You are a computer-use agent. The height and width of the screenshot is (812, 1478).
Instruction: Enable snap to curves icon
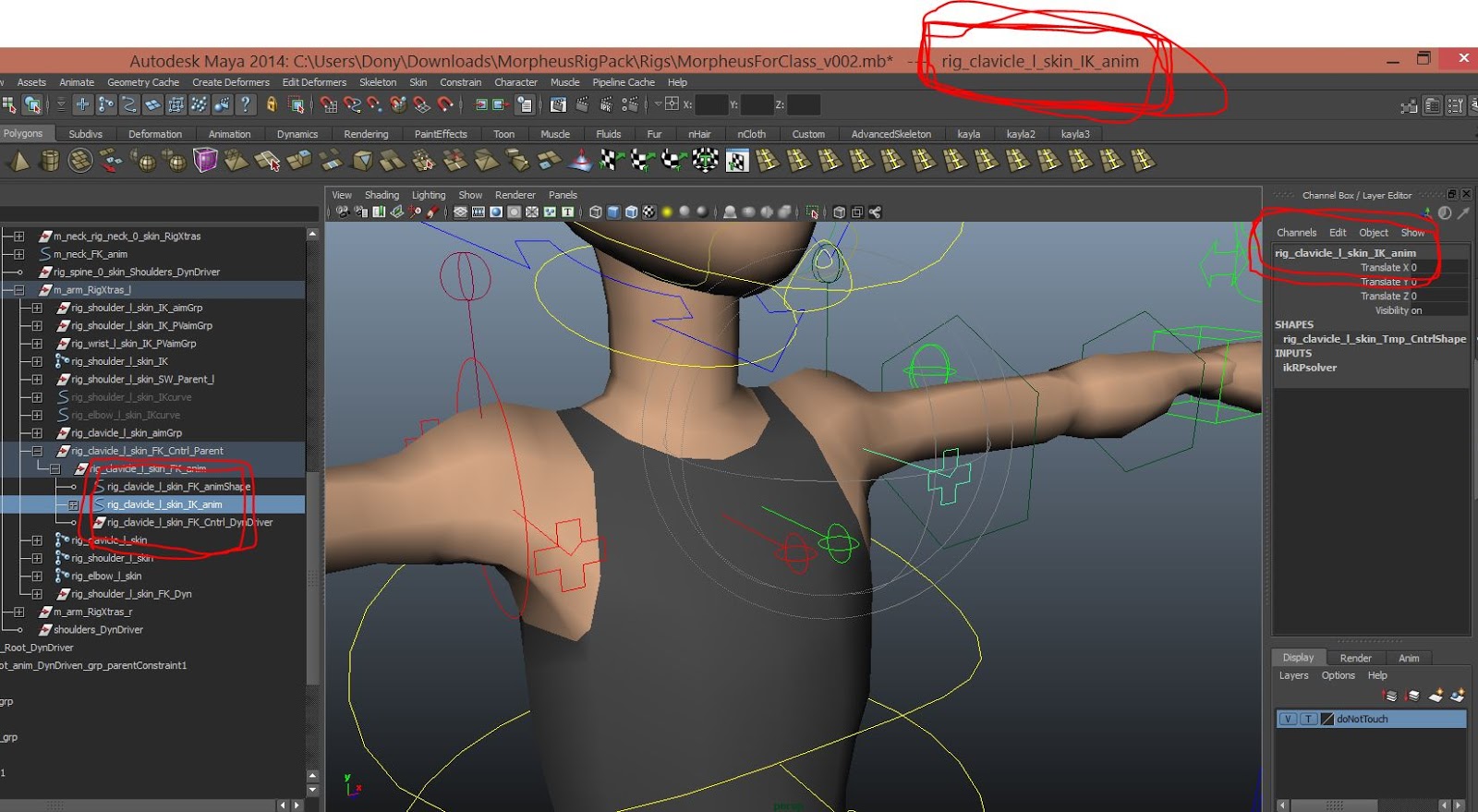[x=352, y=105]
